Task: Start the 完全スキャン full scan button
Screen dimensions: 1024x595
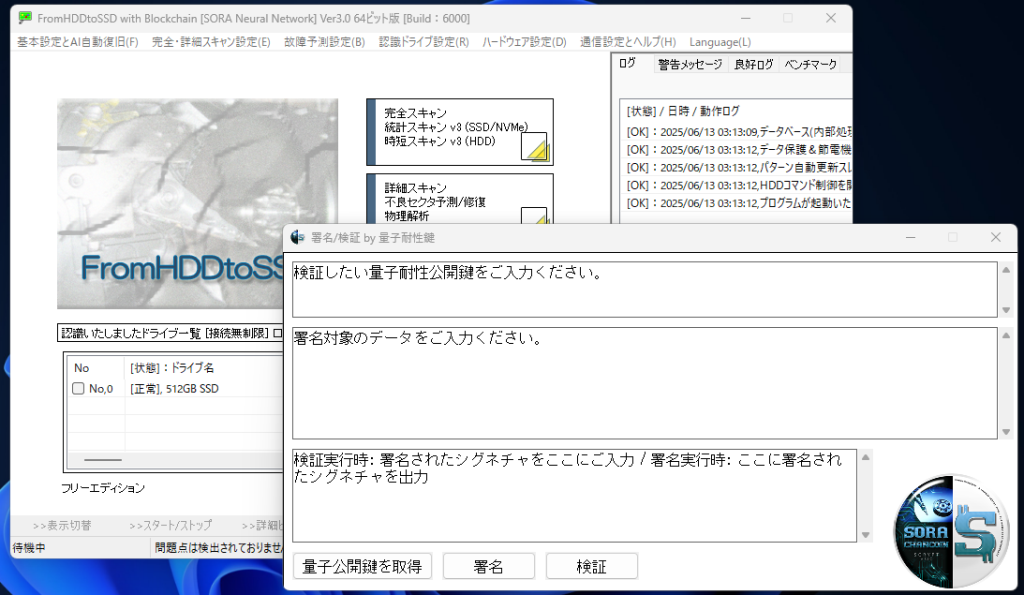Action: tap(460, 132)
